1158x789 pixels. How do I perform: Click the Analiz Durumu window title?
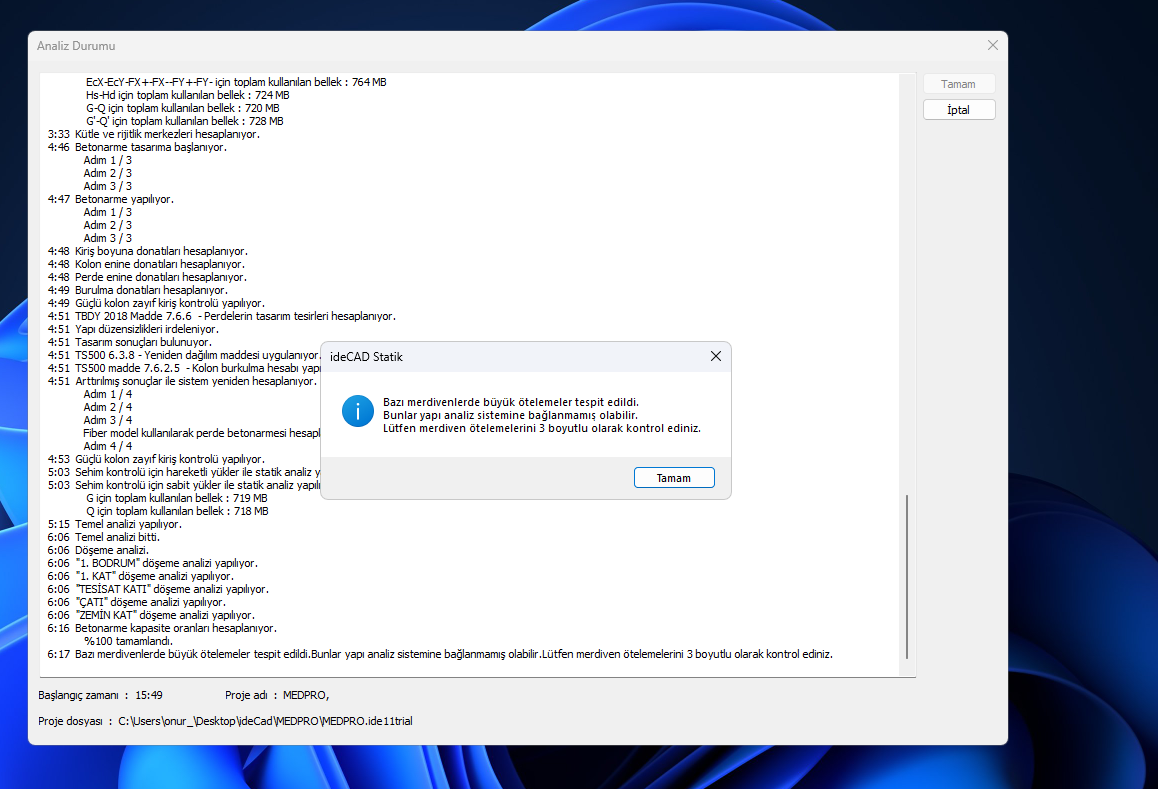(76, 46)
